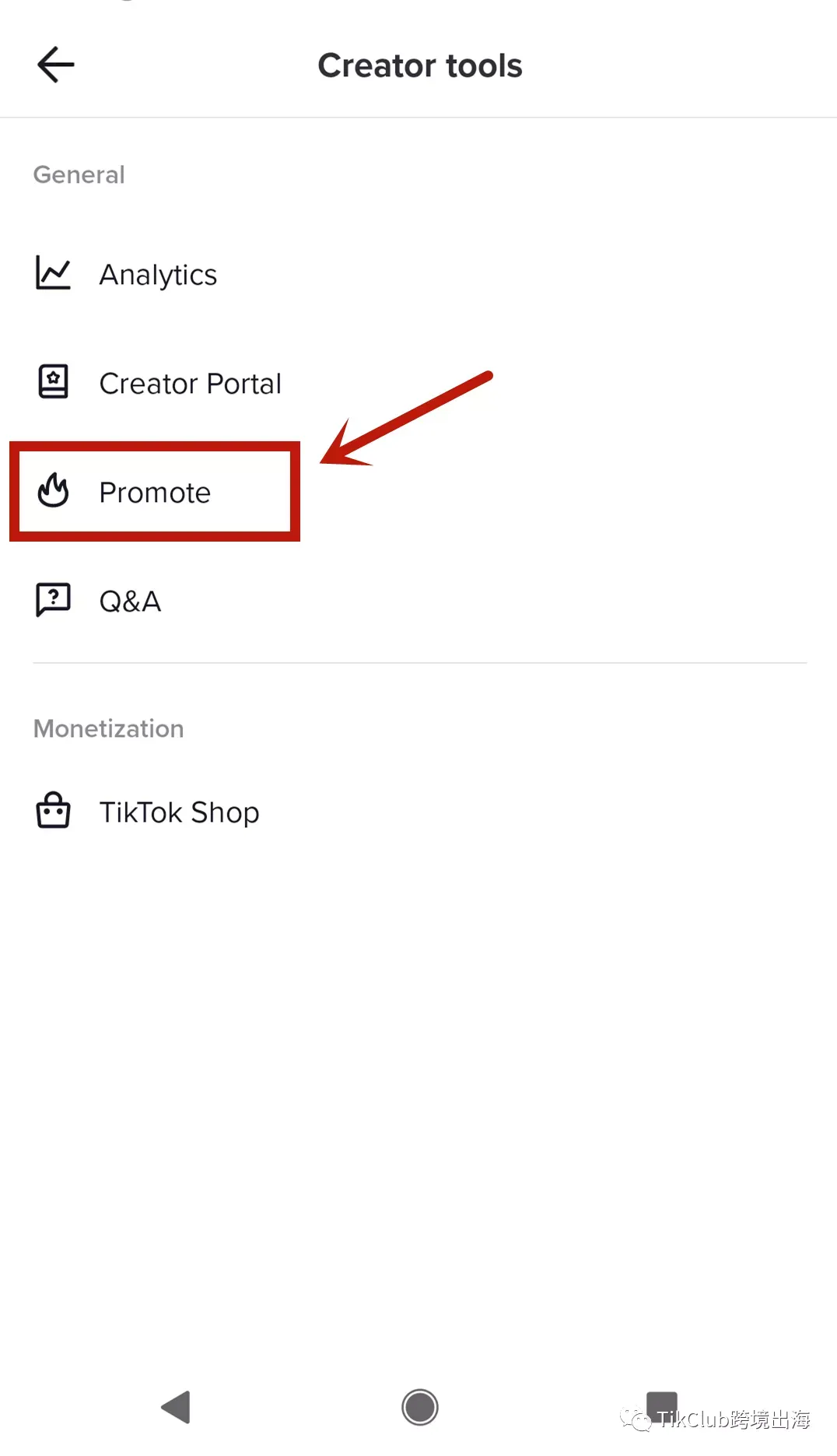Open the Analytics chart icon
This screenshot has width=837, height=1456.
coord(53,273)
